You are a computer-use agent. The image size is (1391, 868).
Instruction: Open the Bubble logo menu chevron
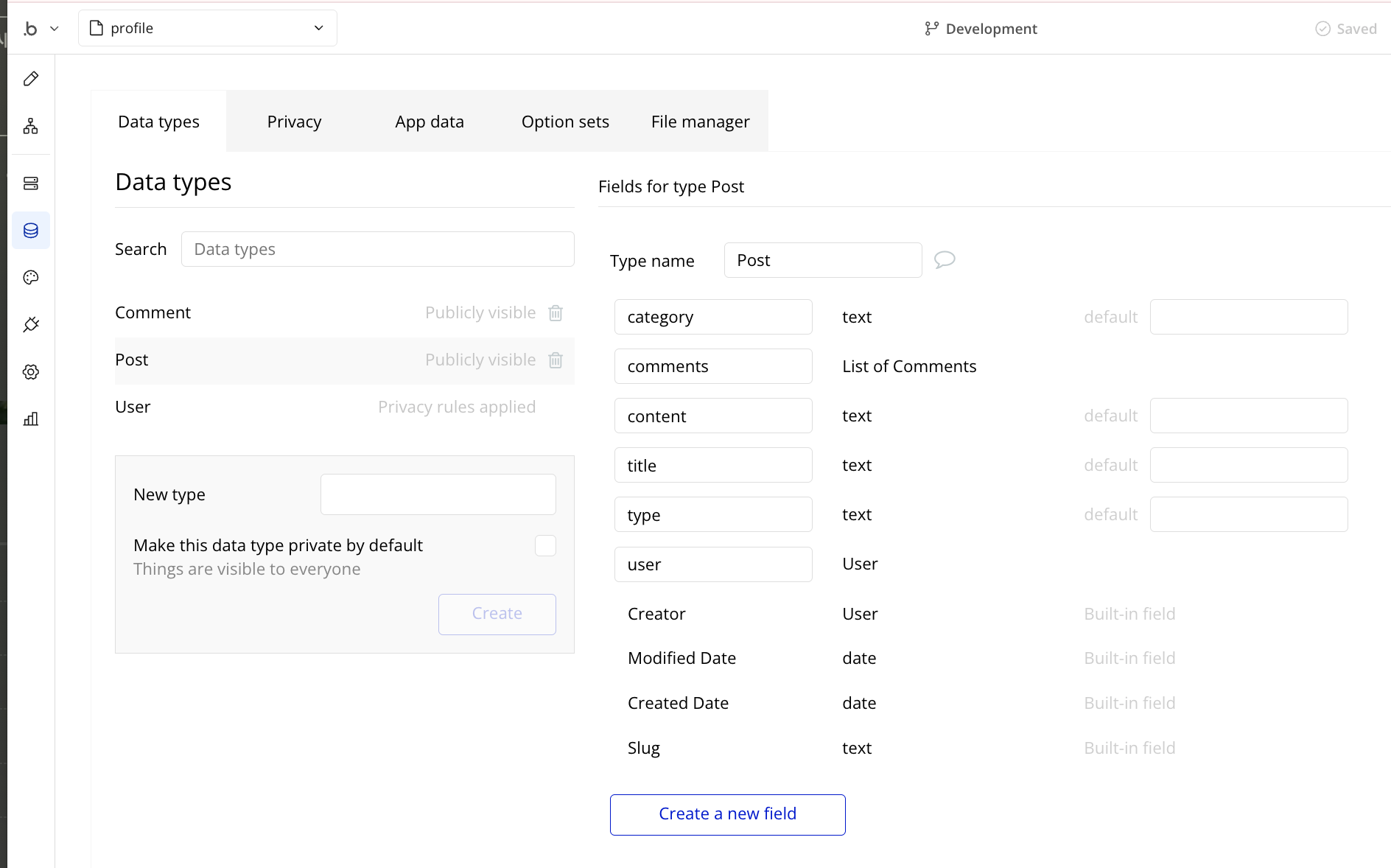(54, 29)
